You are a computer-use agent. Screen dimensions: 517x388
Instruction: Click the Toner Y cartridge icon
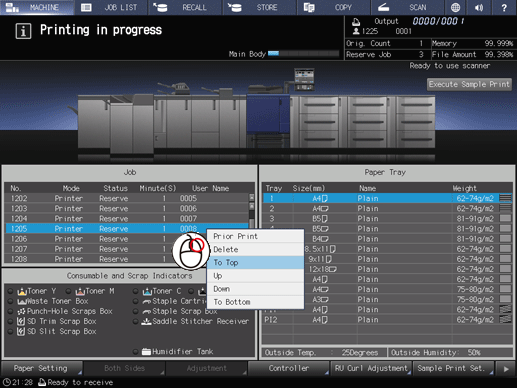(x=22, y=291)
